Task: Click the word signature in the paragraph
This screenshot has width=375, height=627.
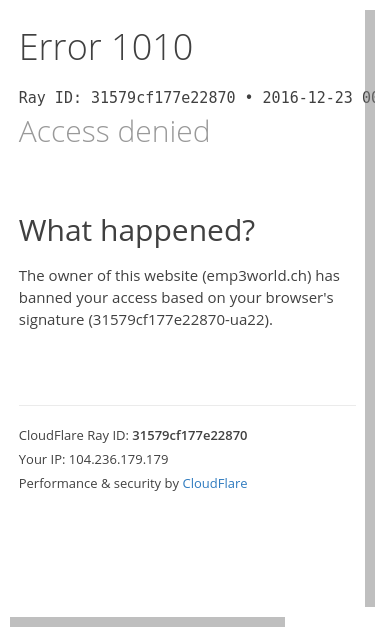Action: (x=51, y=320)
